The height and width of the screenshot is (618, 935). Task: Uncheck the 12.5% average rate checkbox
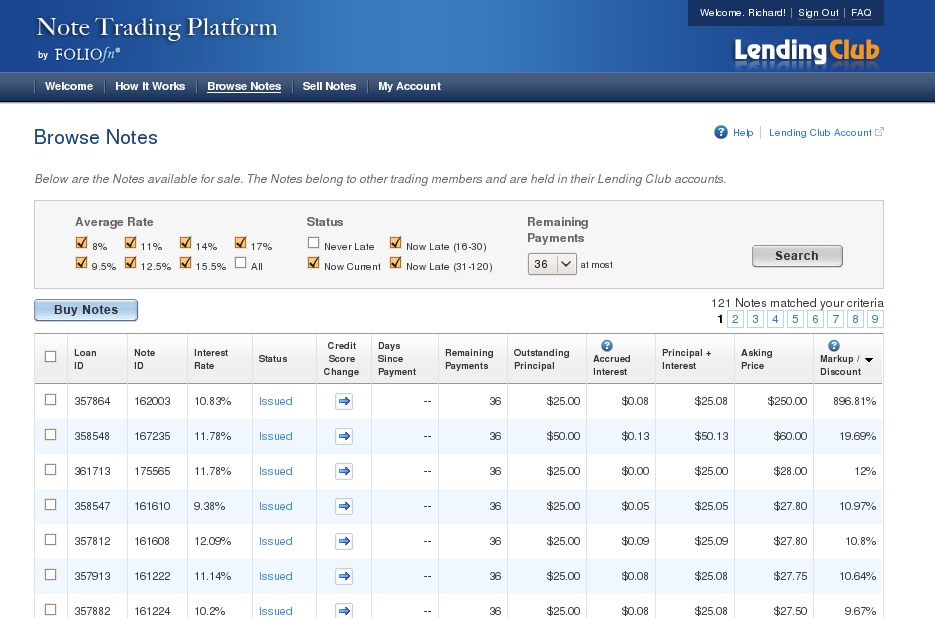coord(131,262)
